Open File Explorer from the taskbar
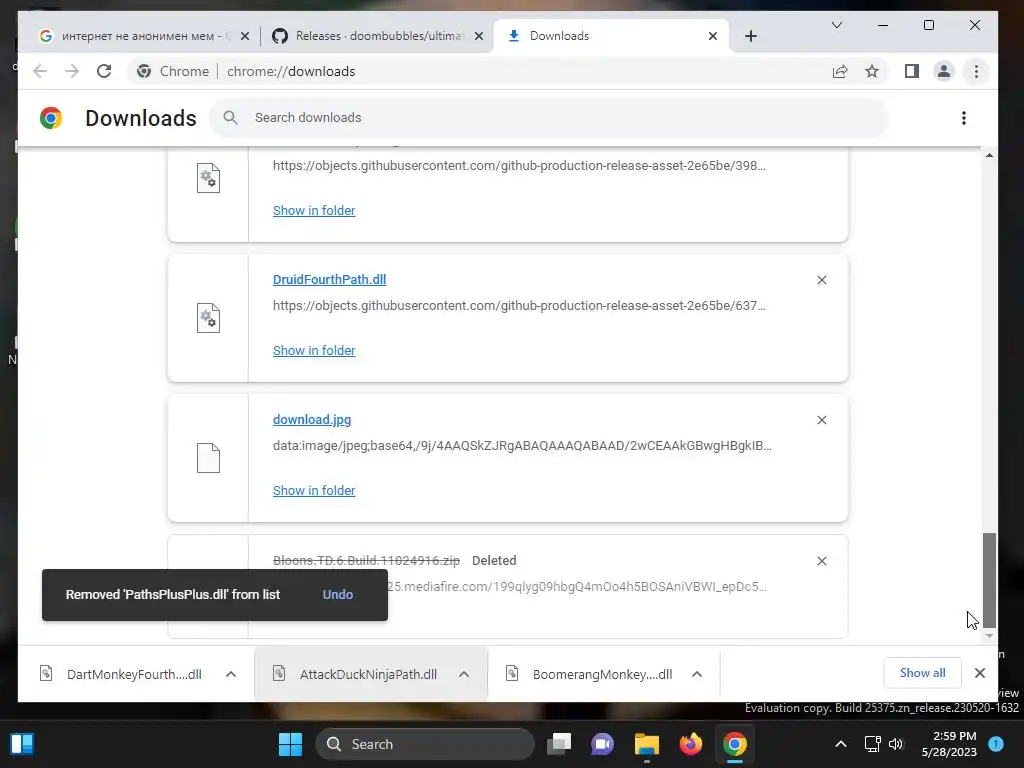This screenshot has width=1024, height=768. click(647, 744)
